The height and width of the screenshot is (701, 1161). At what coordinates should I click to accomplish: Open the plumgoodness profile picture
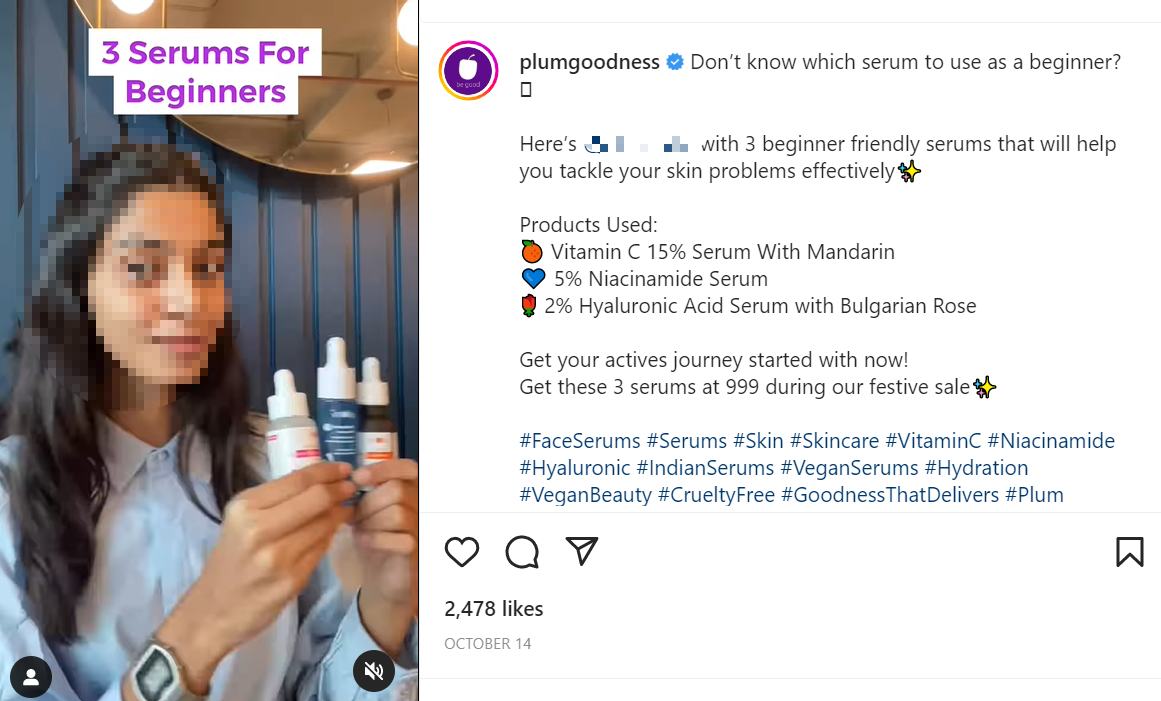pos(469,71)
